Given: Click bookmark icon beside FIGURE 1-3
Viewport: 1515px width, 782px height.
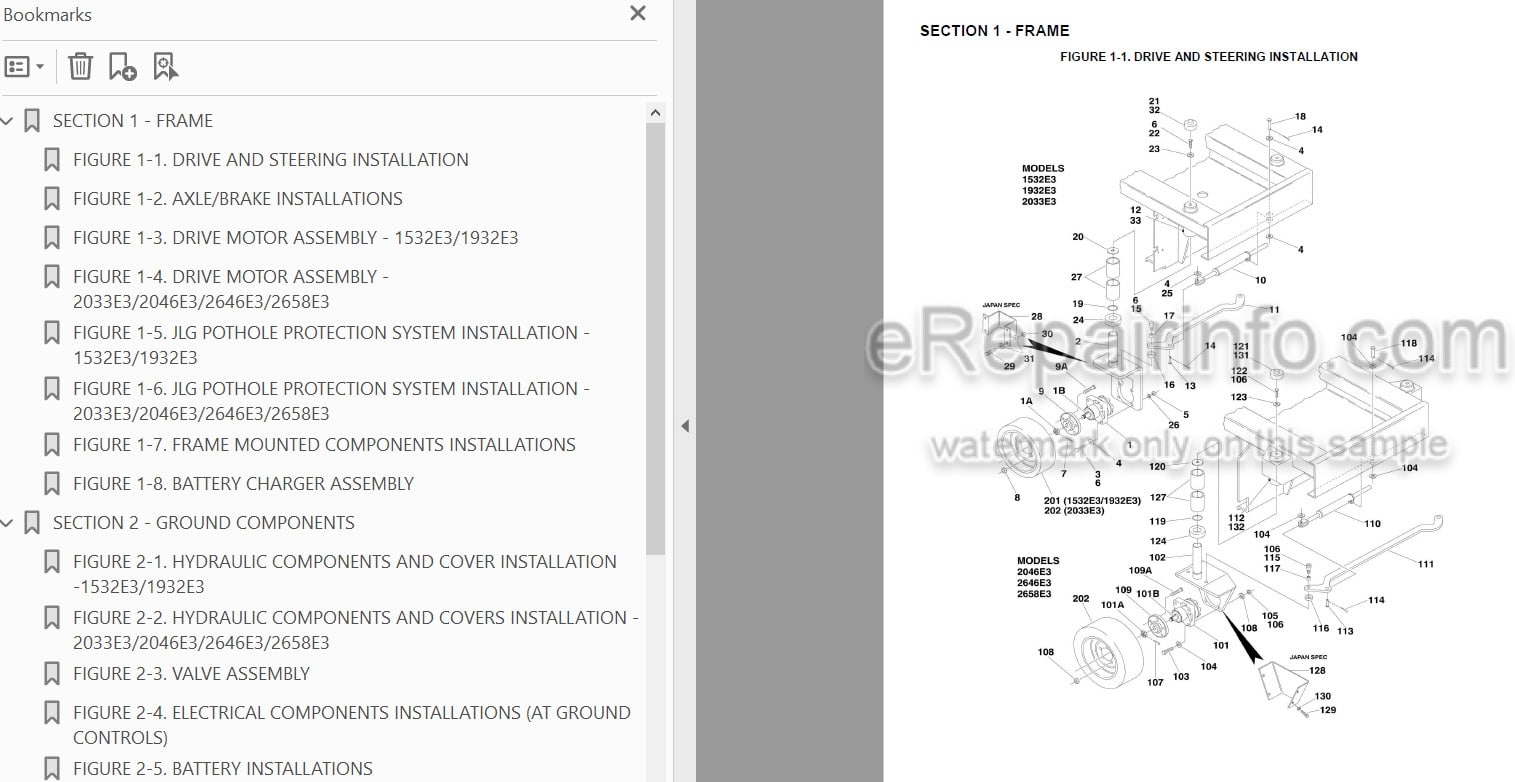Looking at the screenshot, I should click(52, 238).
